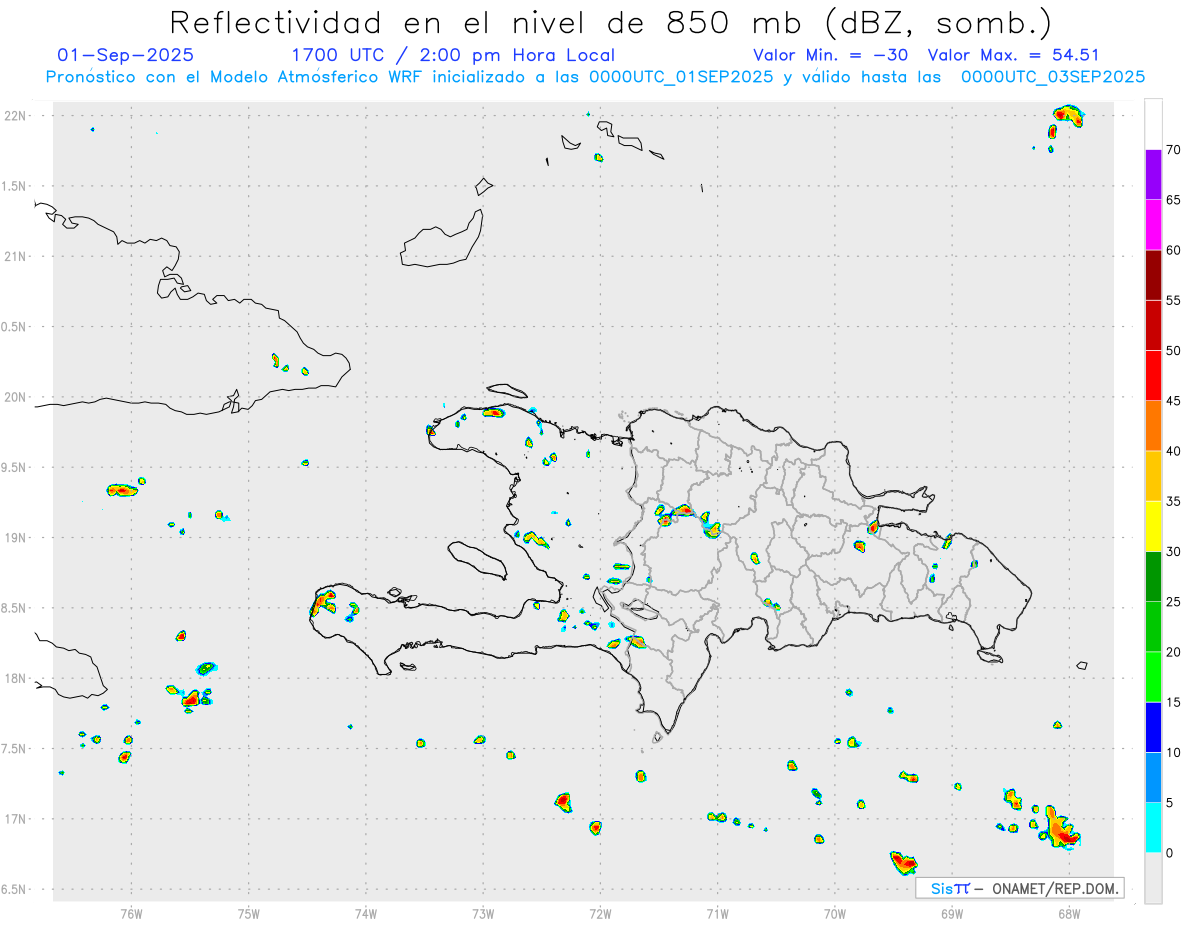Screen dimensions: 1200x927
Task: Click the colorbar value '40'
Action: tap(1173, 451)
